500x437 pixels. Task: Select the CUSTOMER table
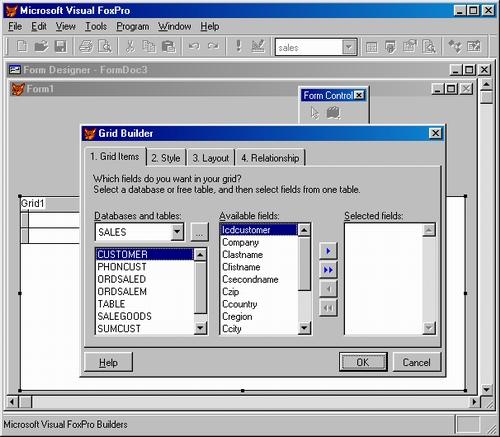pyautogui.click(x=145, y=254)
